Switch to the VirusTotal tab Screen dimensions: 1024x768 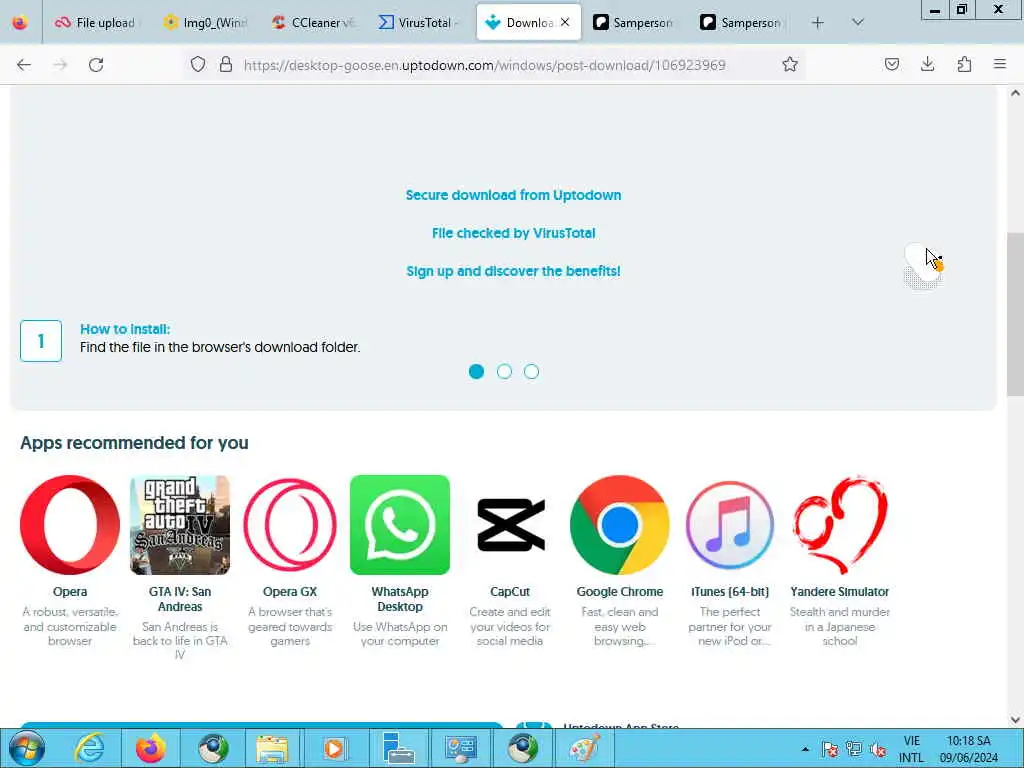[420, 22]
